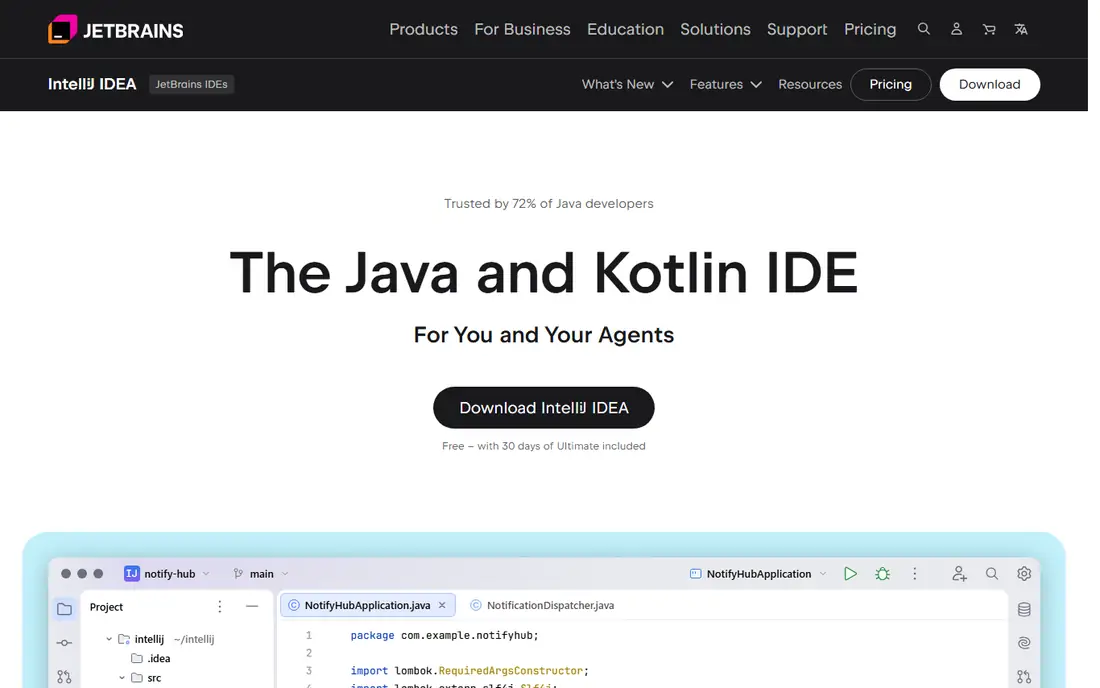Switch to NotificationDispatcher.java tab
The image size is (1100, 688).
tap(542, 605)
